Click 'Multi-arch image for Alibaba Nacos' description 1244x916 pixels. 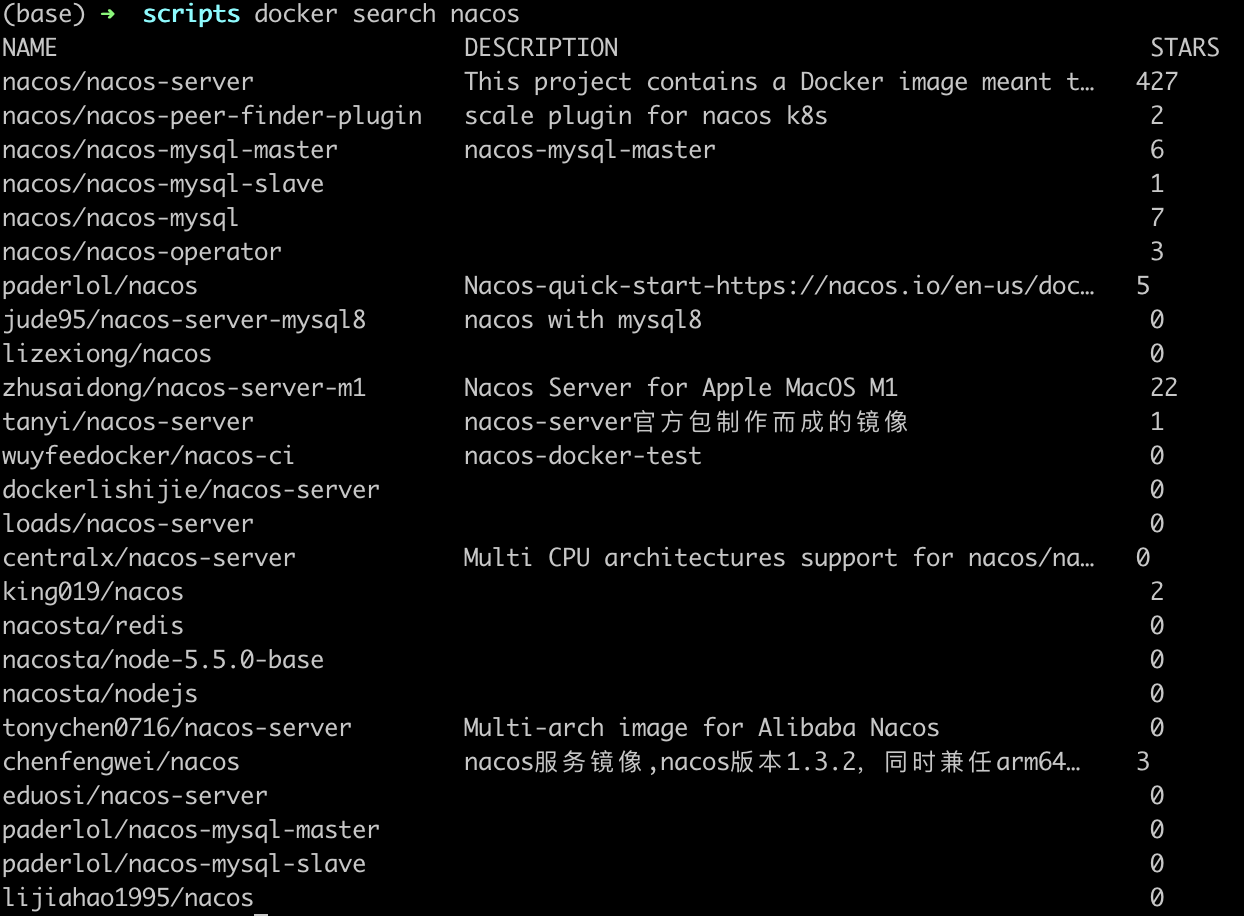(702, 728)
